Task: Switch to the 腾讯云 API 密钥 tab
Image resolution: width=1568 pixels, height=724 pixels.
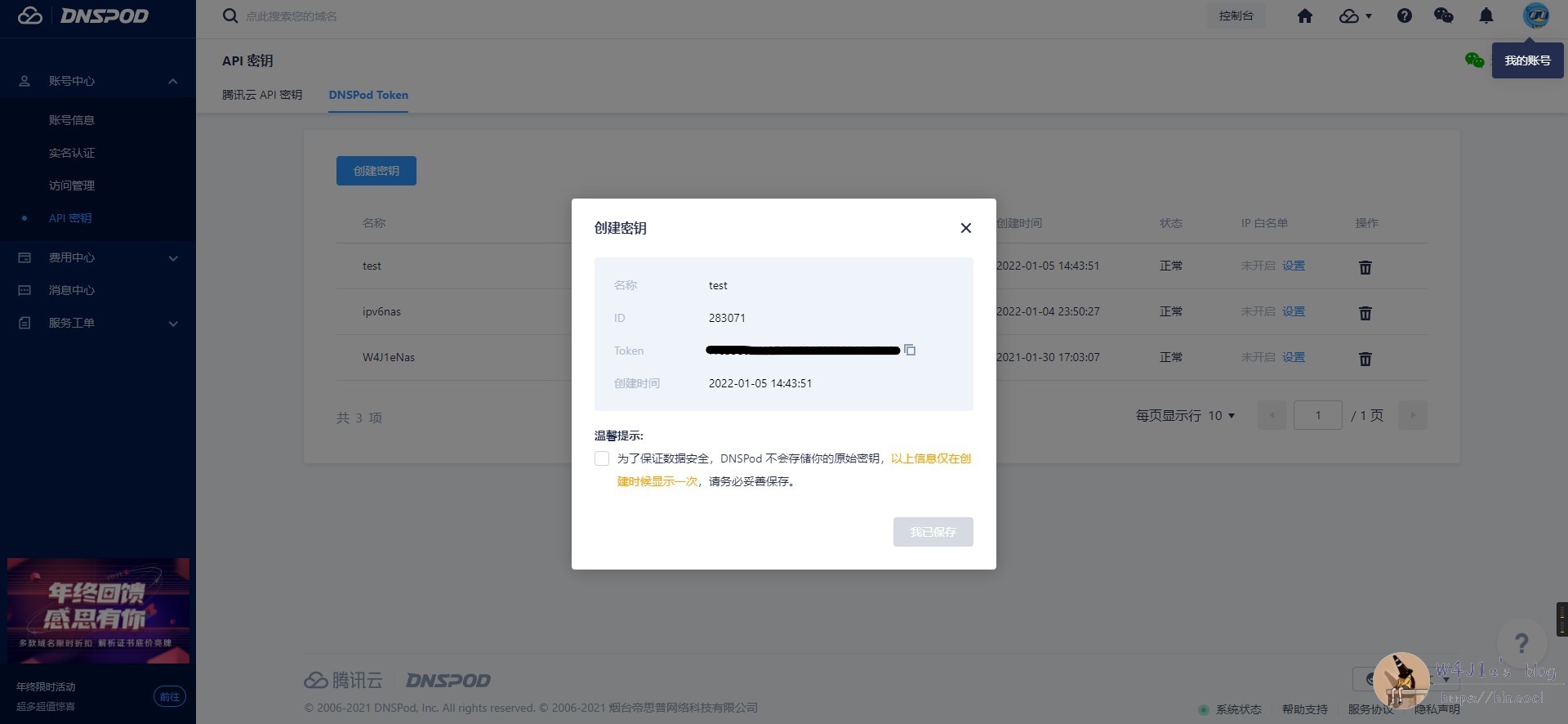Action: point(262,95)
